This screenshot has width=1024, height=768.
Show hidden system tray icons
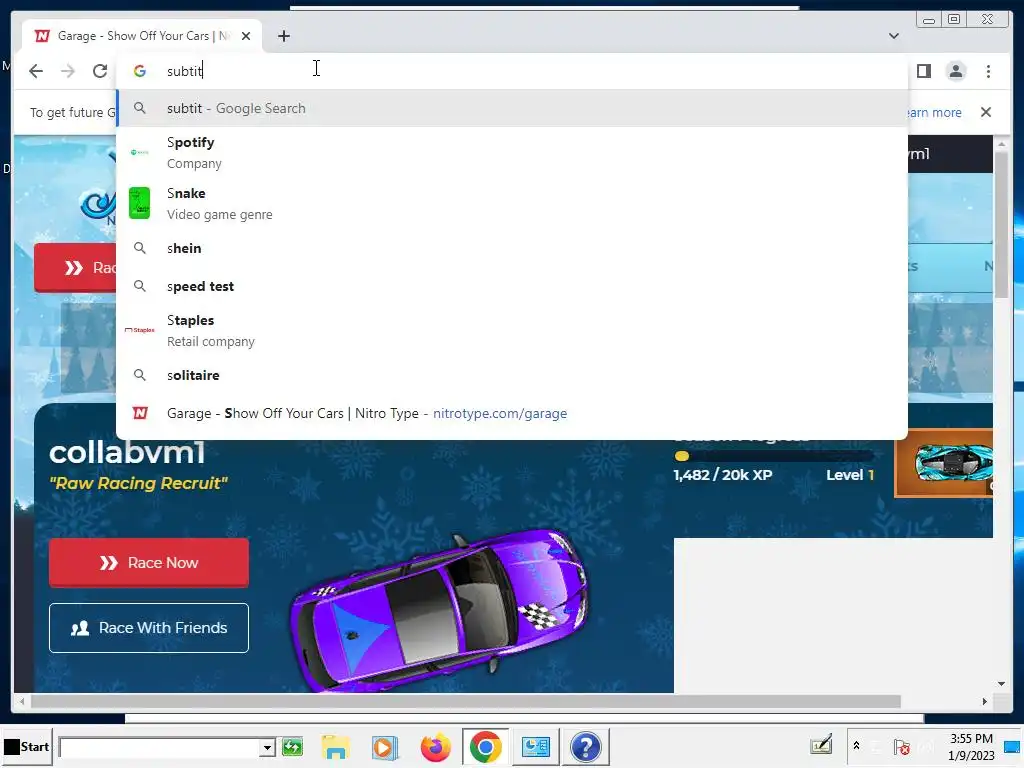click(x=856, y=745)
